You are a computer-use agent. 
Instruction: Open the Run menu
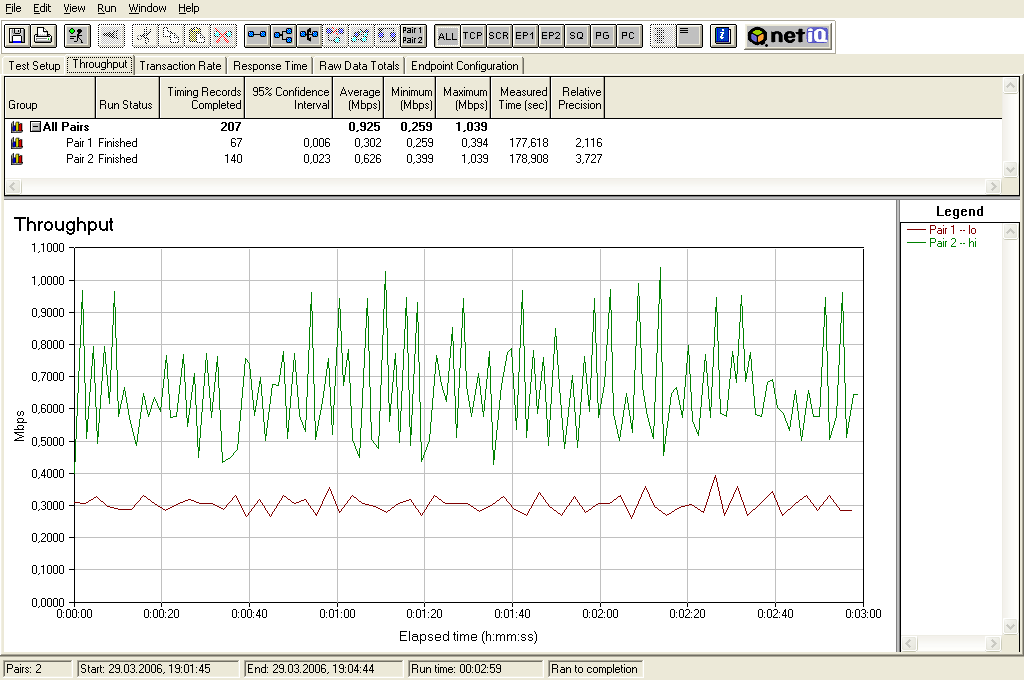[x=106, y=8]
